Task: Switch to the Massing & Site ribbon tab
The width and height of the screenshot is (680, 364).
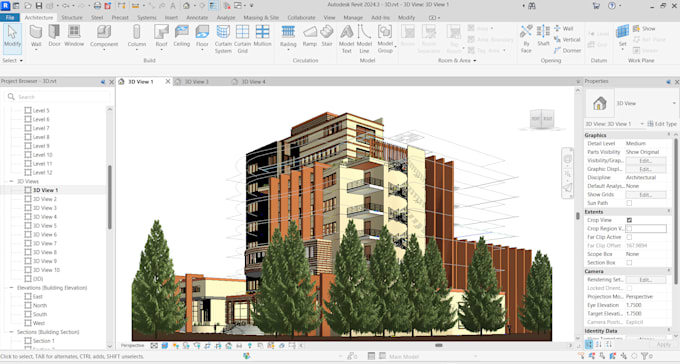Action: [x=261, y=17]
